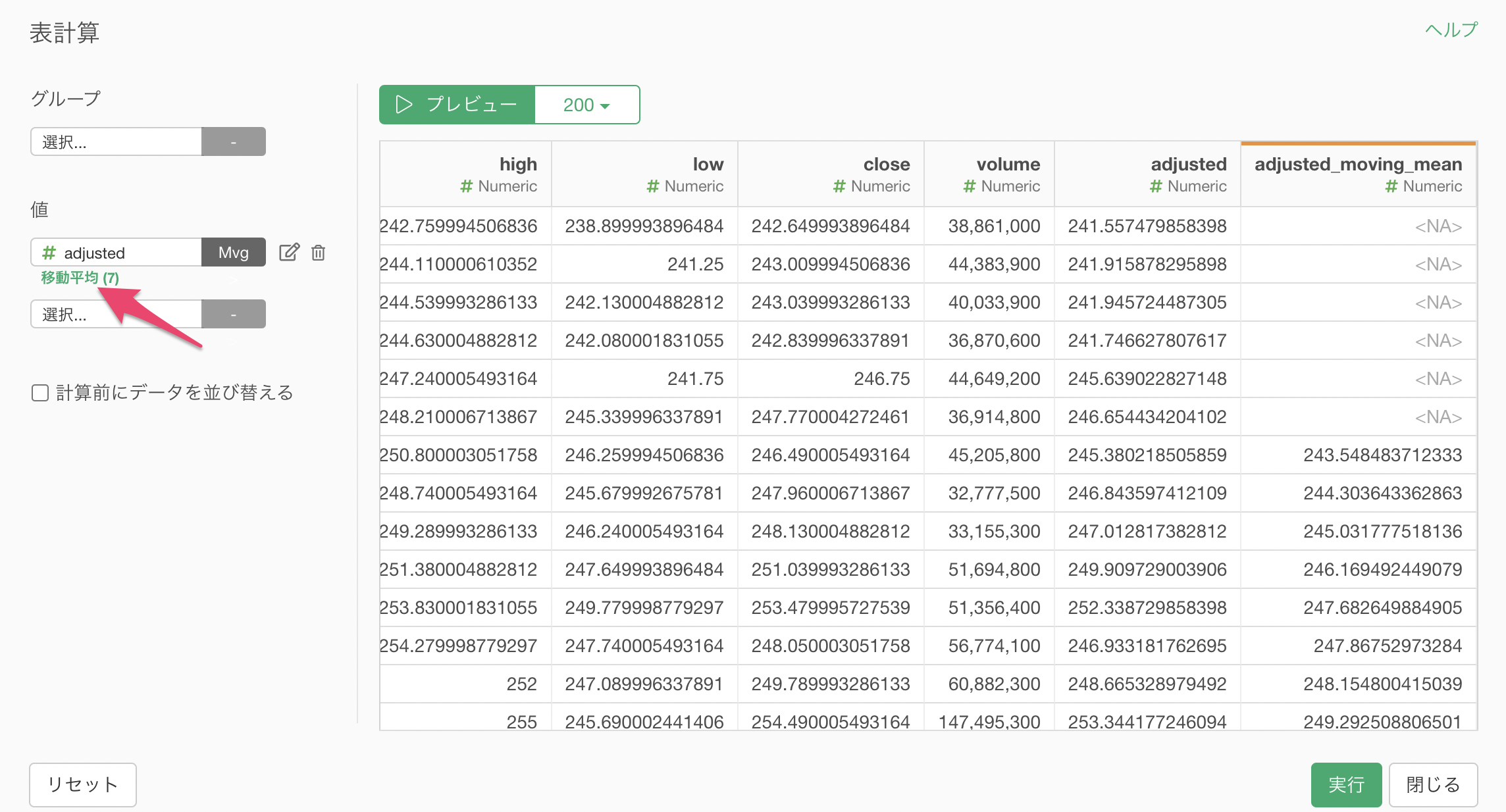Open the グループ column 選択 dropdown
Viewport: 1506px width, 812px height.
coord(116,142)
